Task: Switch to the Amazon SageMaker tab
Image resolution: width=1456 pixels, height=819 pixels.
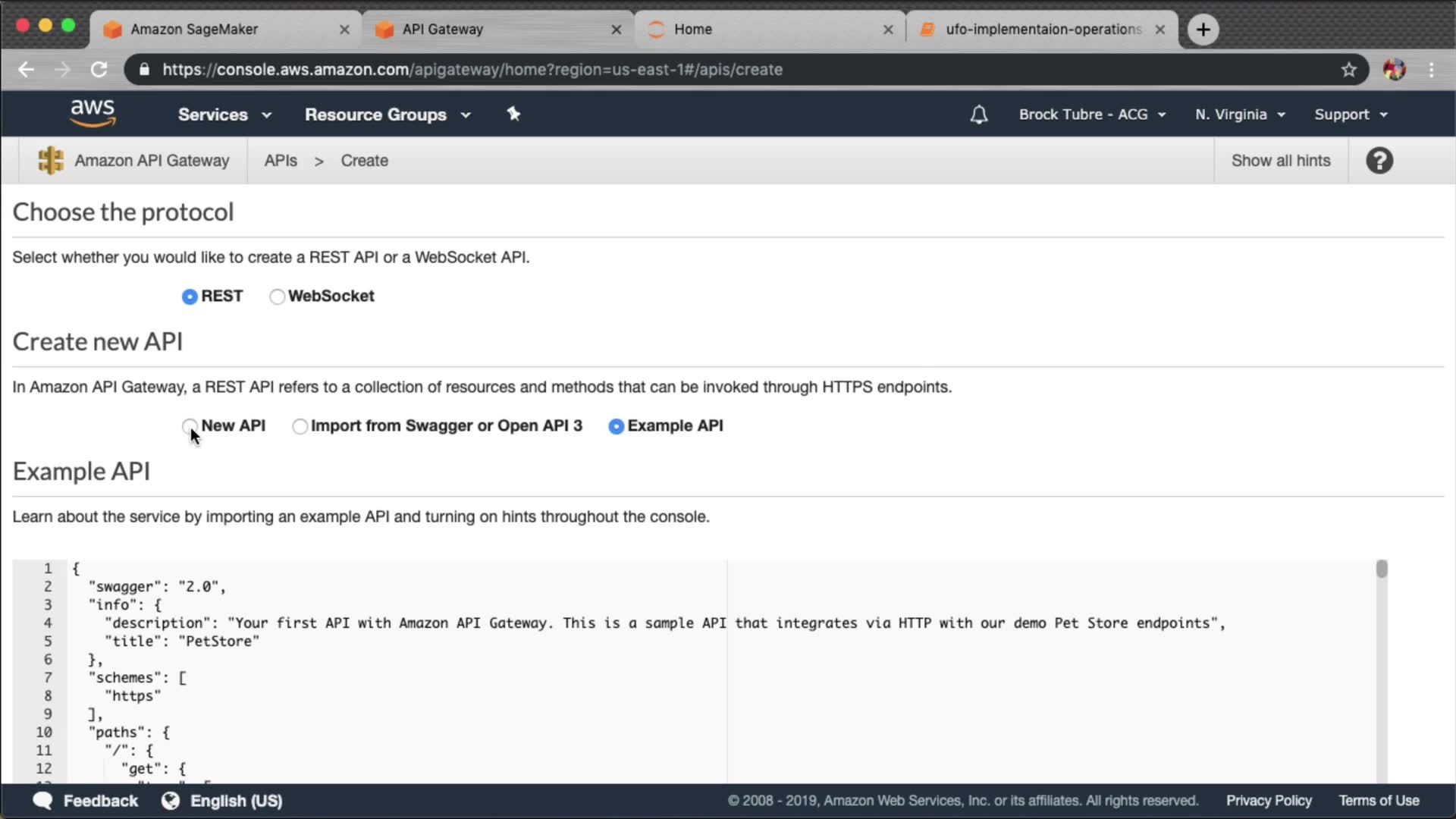Action: 194,30
